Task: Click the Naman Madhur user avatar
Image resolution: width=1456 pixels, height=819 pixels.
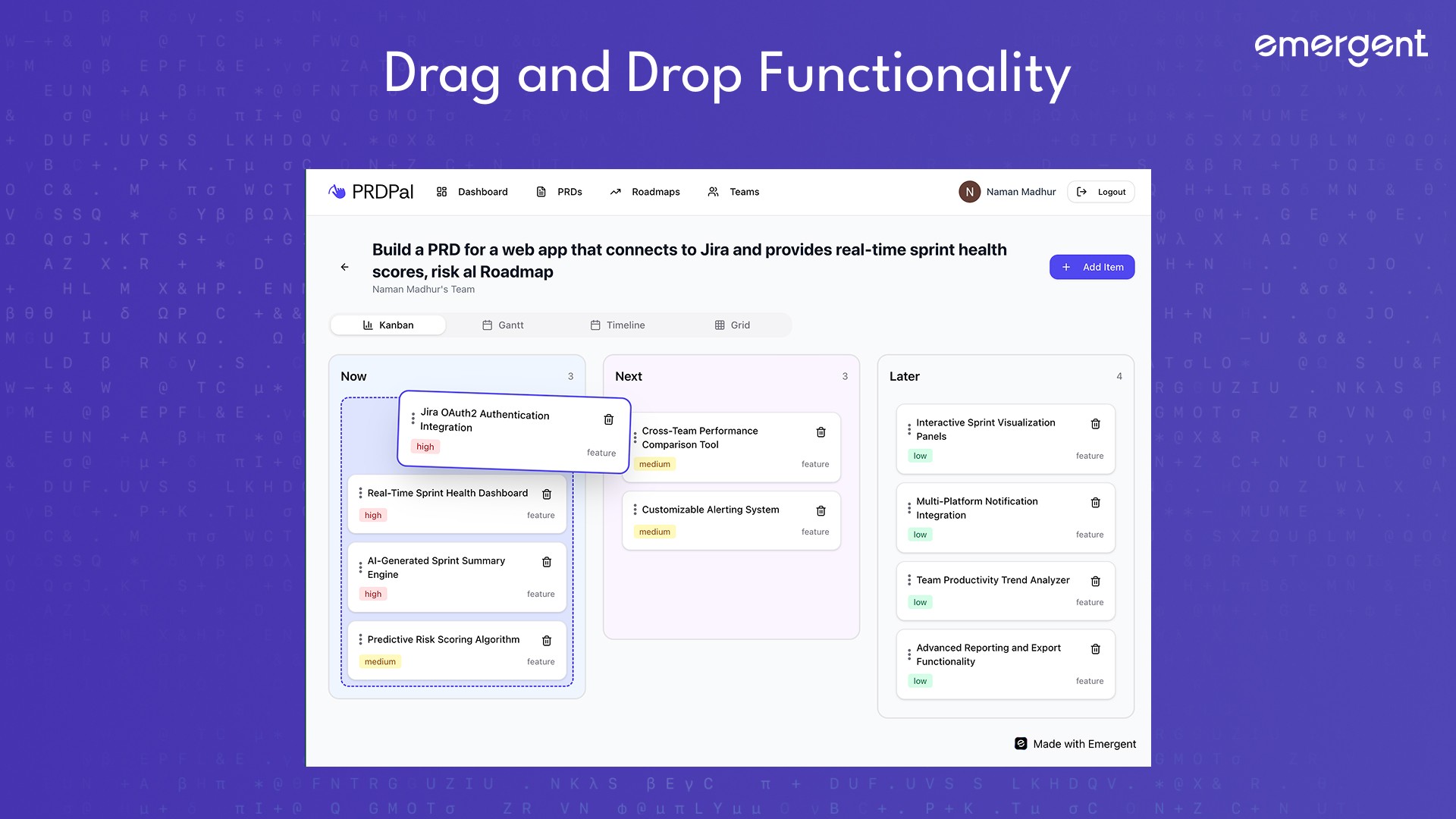Action: (969, 192)
